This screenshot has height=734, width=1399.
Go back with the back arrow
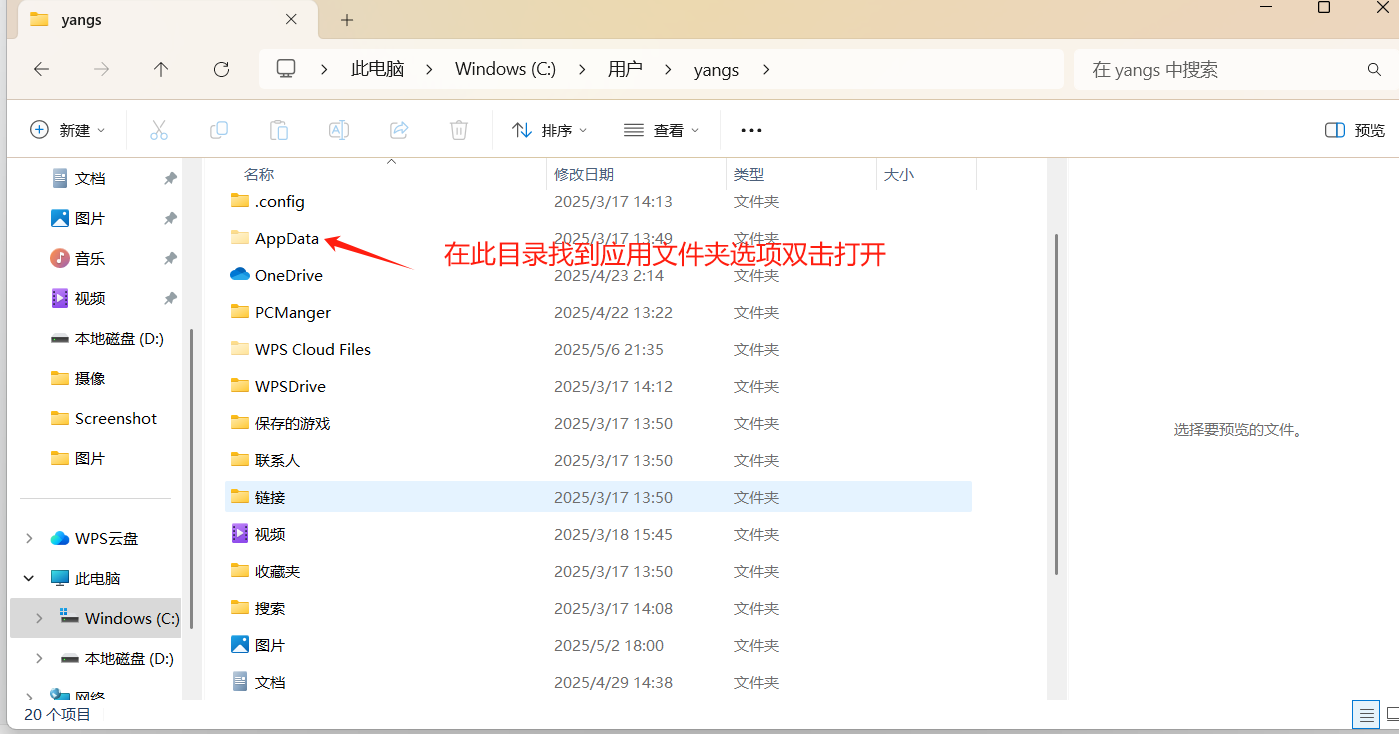41,69
